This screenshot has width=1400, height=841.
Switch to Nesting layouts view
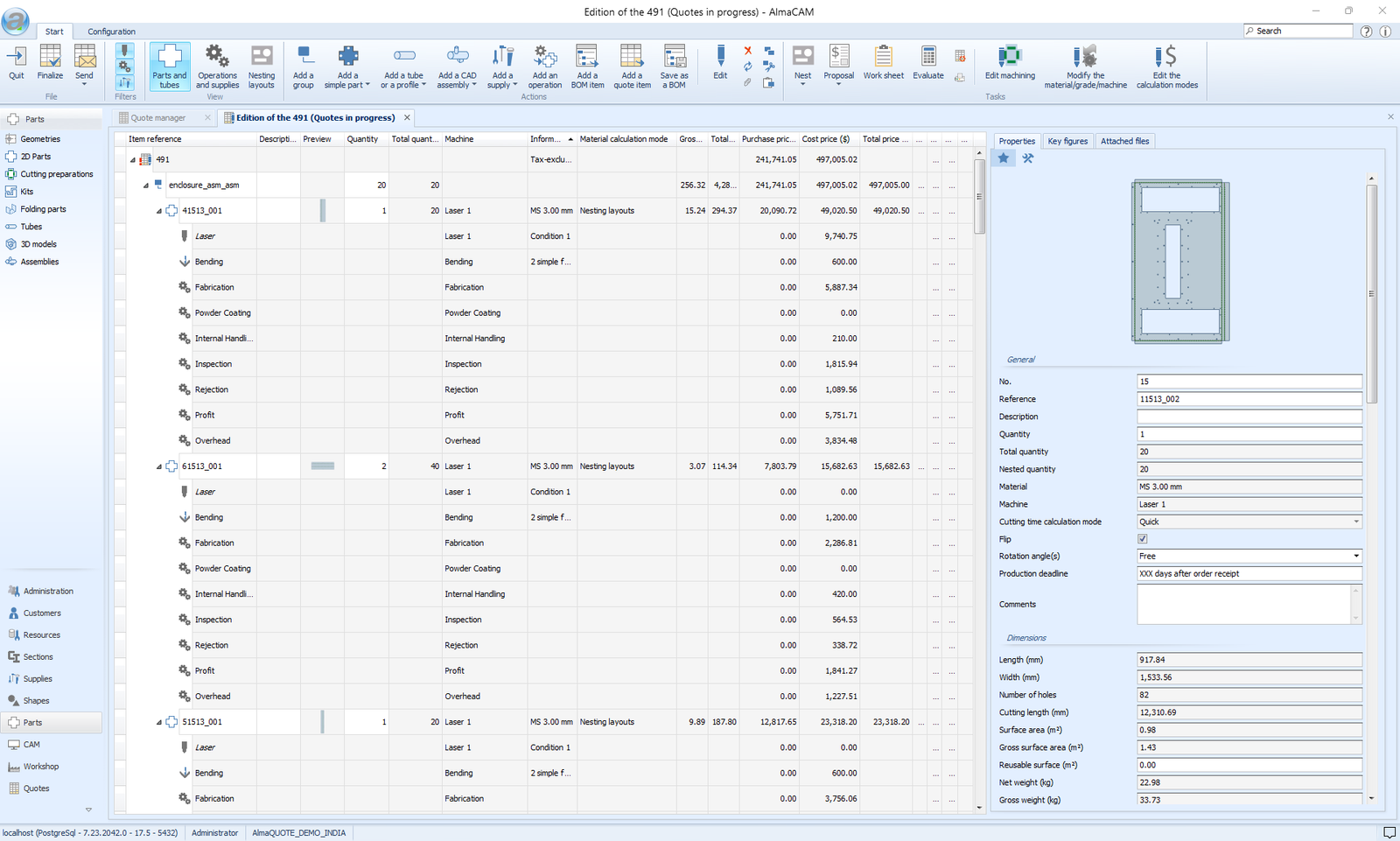click(x=261, y=67)
